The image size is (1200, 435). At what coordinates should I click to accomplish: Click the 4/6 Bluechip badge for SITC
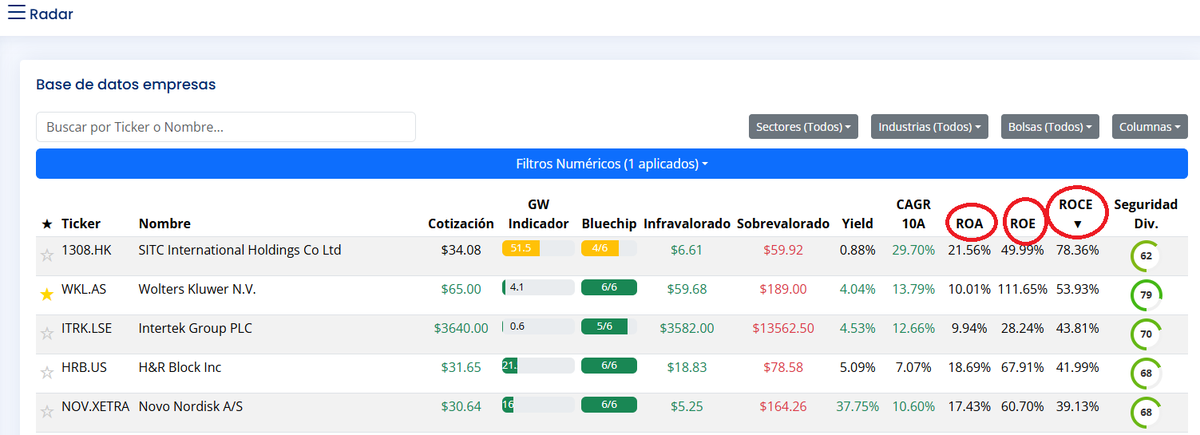click(x=608, y=248)
